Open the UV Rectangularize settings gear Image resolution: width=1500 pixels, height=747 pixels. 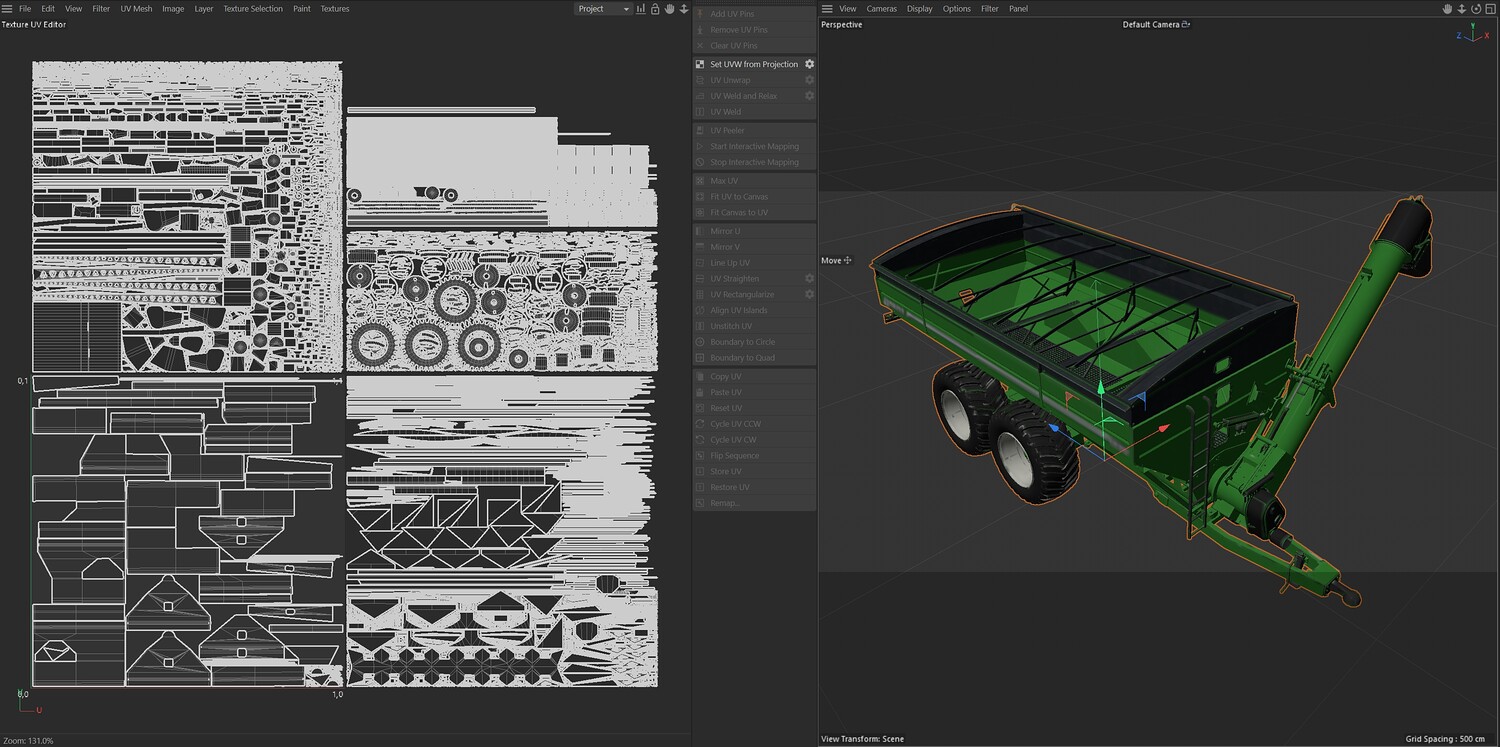coord(810,294)
